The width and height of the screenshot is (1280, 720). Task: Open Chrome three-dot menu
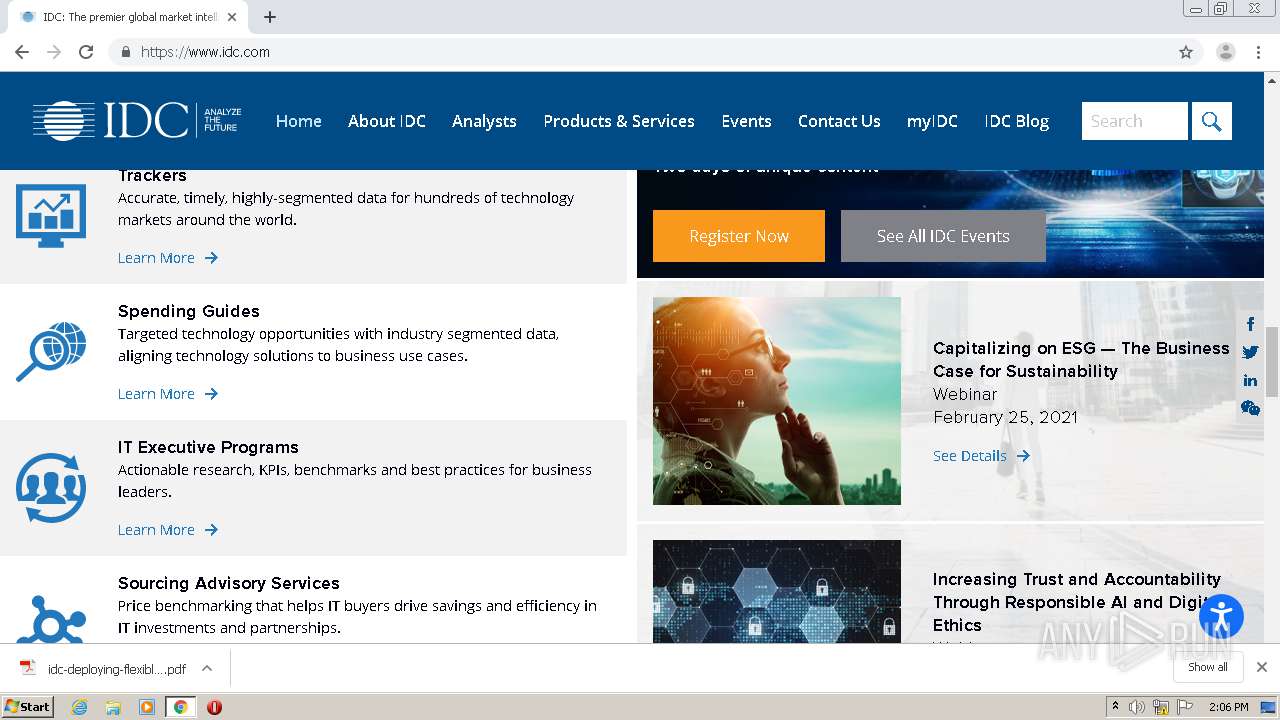tap(1258, 52)
